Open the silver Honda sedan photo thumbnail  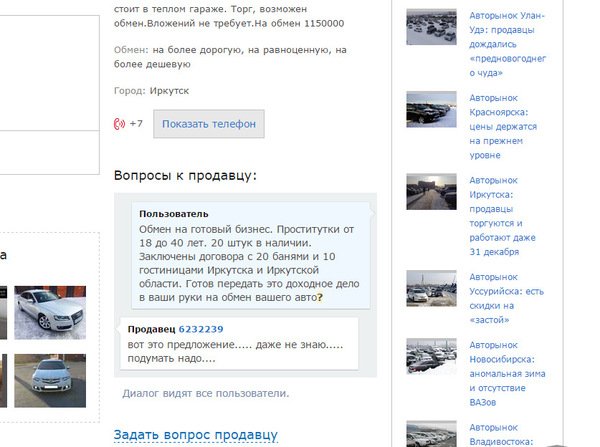point(50,380)
